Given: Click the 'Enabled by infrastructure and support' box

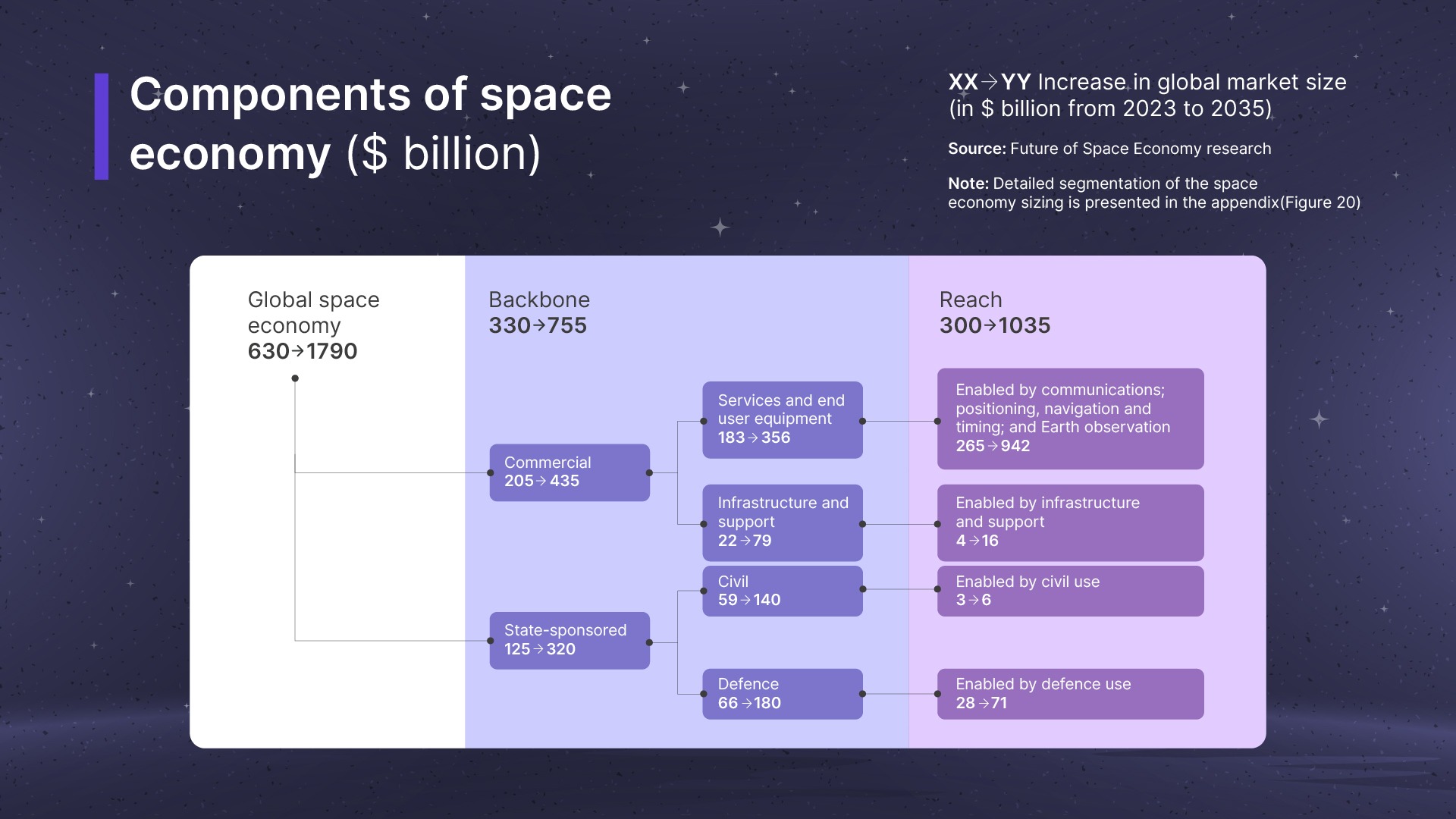Looking at the screenshot, I should coord(1070,522).
